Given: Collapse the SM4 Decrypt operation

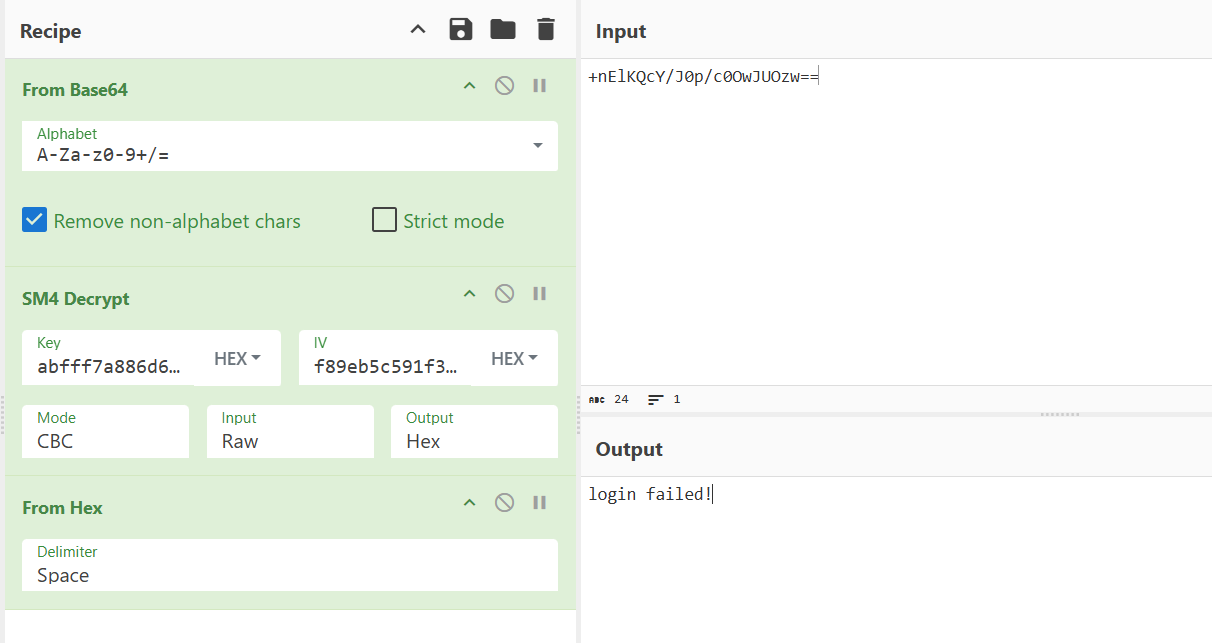Looking at the screenshot, I should point(469,294).
